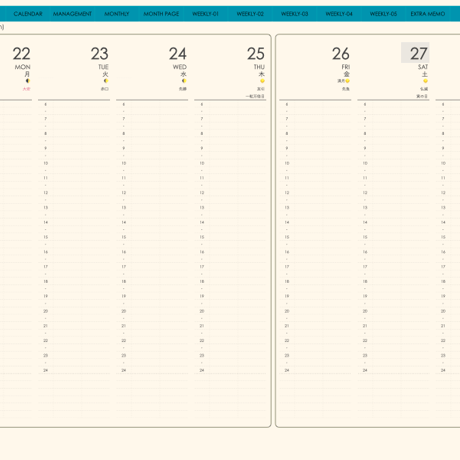This screenshot has width=460, height=460.
Task: Switch to the MONTHLY tab
Action: [x=117, y=14]
